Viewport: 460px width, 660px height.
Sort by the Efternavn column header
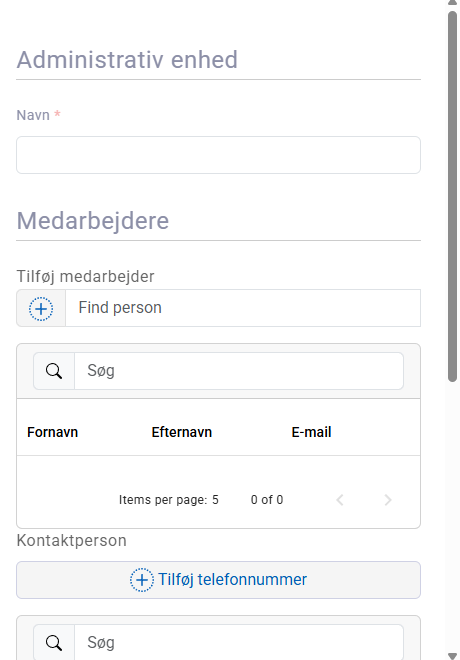(x=182, y=432)
